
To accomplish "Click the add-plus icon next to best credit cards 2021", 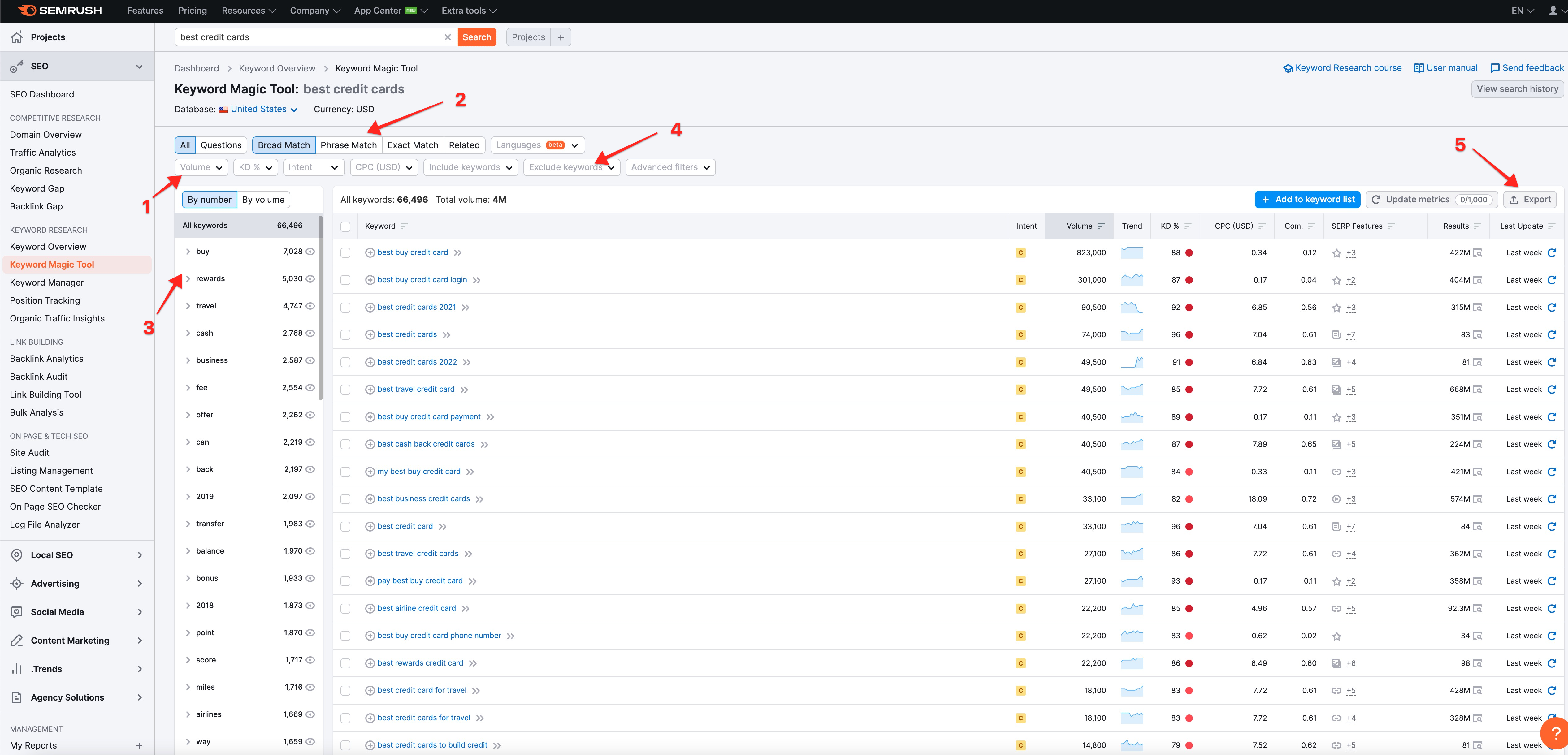I will click(370, 307).
